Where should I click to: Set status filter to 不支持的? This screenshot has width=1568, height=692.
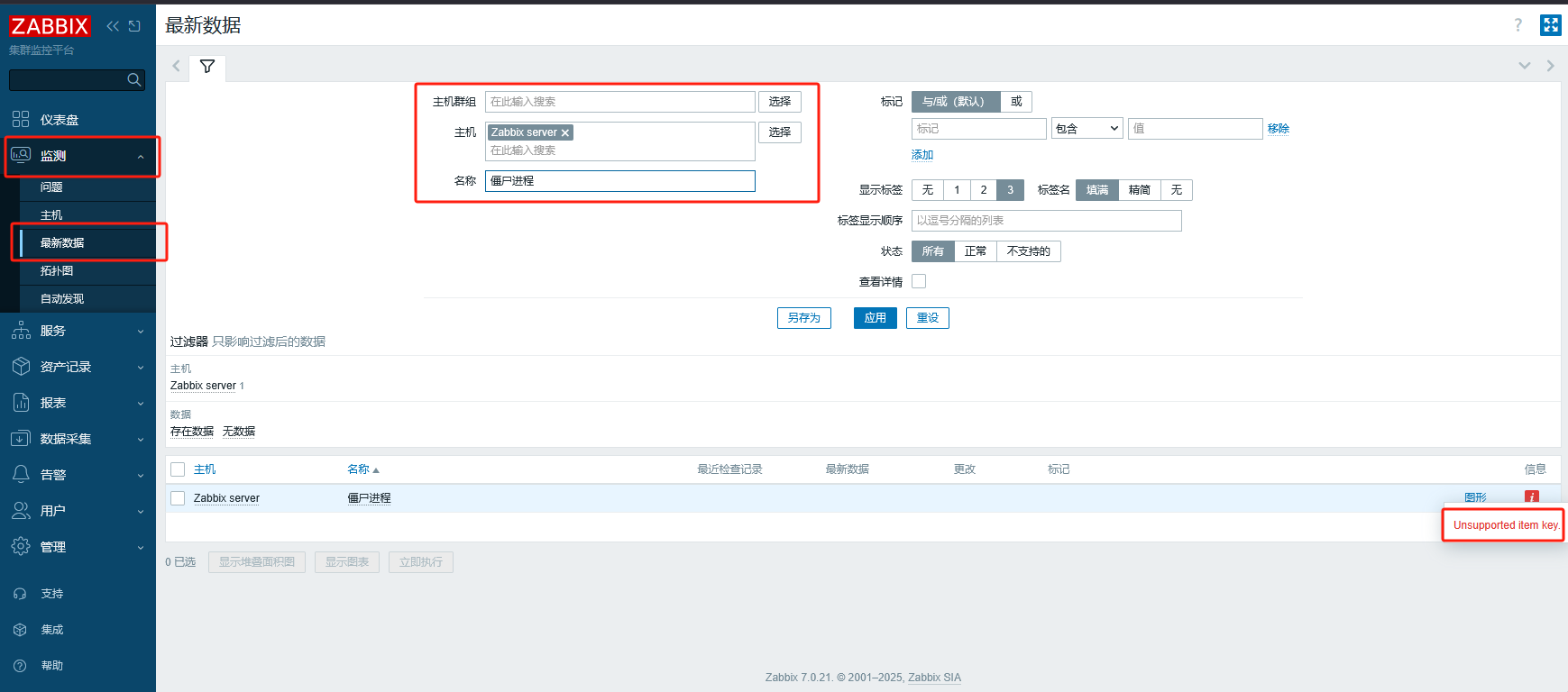(x=1029, y=251)
